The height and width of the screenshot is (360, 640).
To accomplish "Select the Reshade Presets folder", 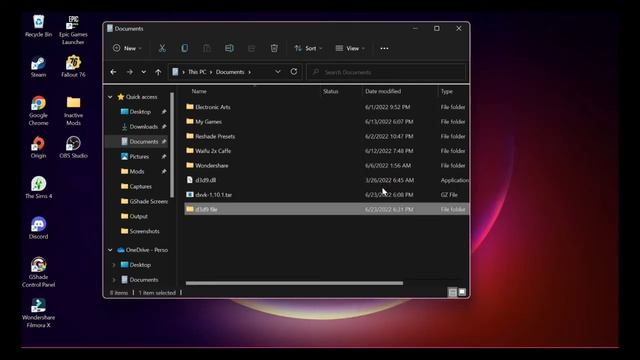I will [327, 136].
